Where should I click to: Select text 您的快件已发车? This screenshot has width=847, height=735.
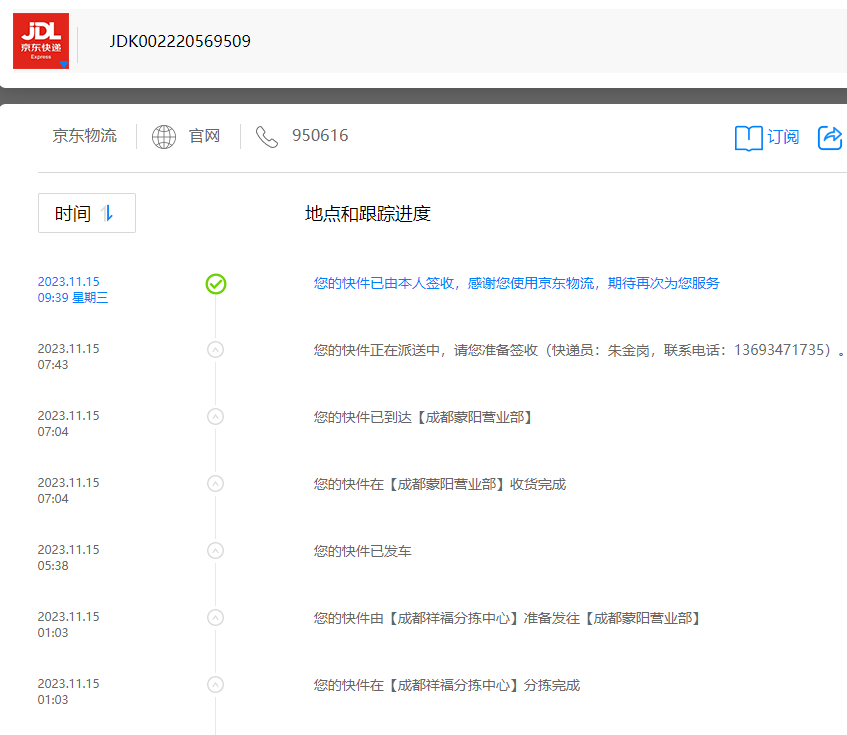pos(362,551)
